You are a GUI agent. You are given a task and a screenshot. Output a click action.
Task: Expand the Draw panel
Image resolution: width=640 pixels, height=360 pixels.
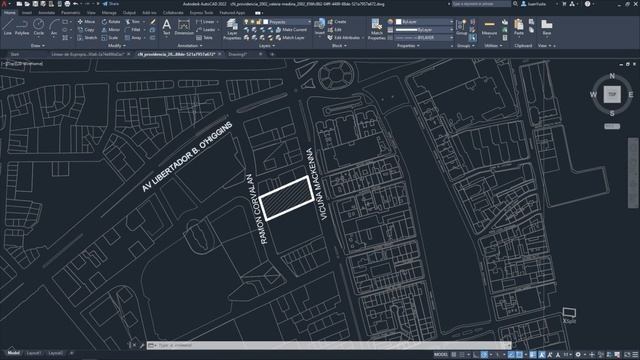click(x=38, y=46)
